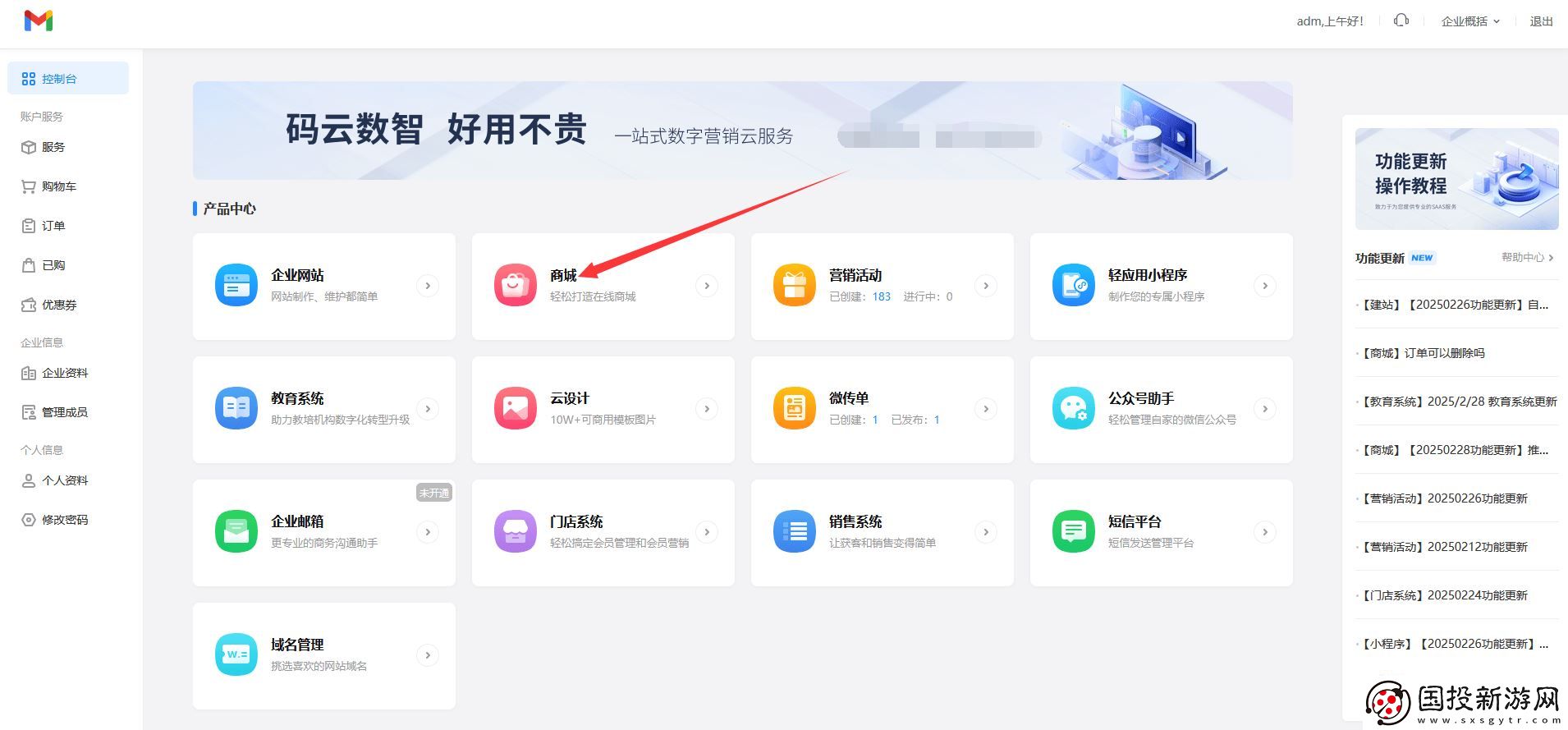Click the 订单 clipboard icon in sidebar
This screenshot has width=1568, height=730.
(x=29, y=226)
